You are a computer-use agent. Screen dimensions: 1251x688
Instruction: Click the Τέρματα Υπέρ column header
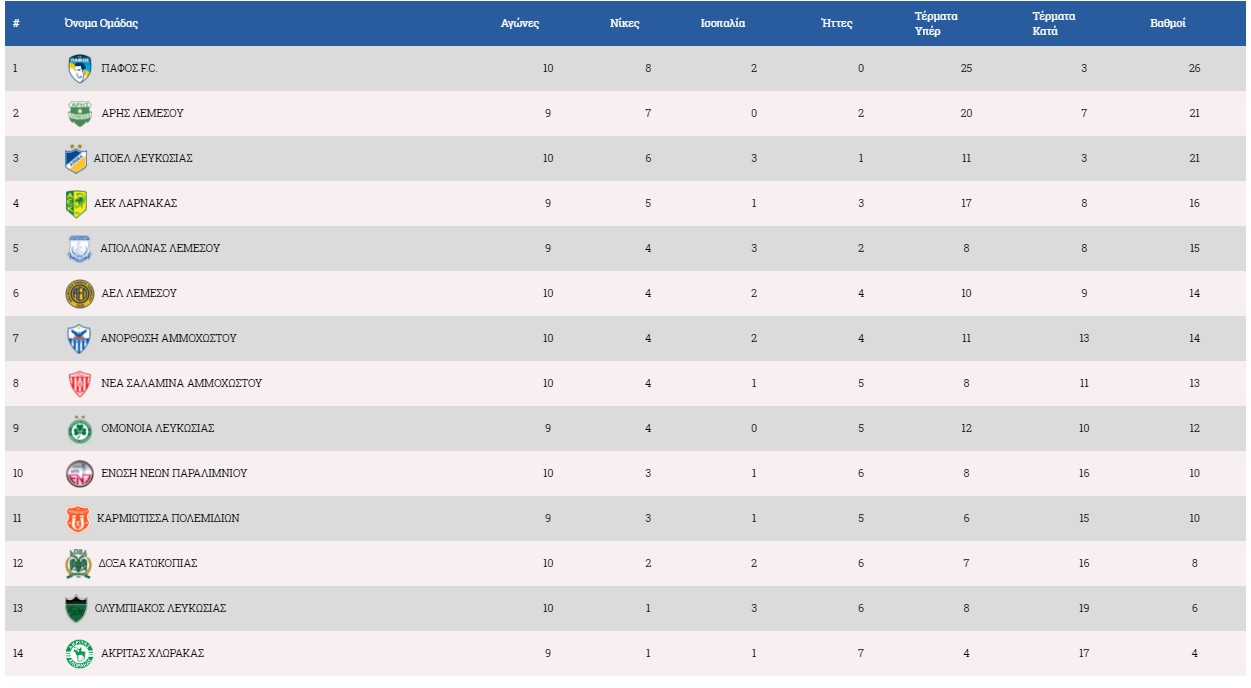937,23
